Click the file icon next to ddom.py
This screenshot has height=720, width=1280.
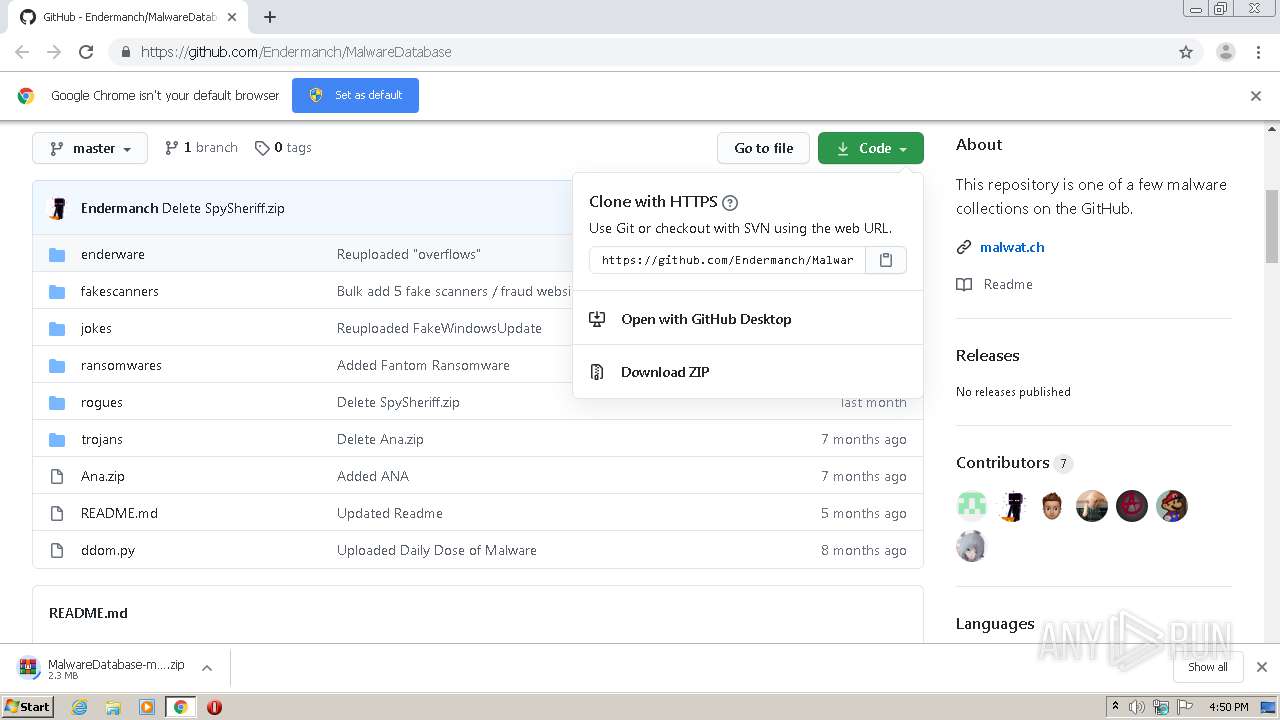click(x=57, y=550)
